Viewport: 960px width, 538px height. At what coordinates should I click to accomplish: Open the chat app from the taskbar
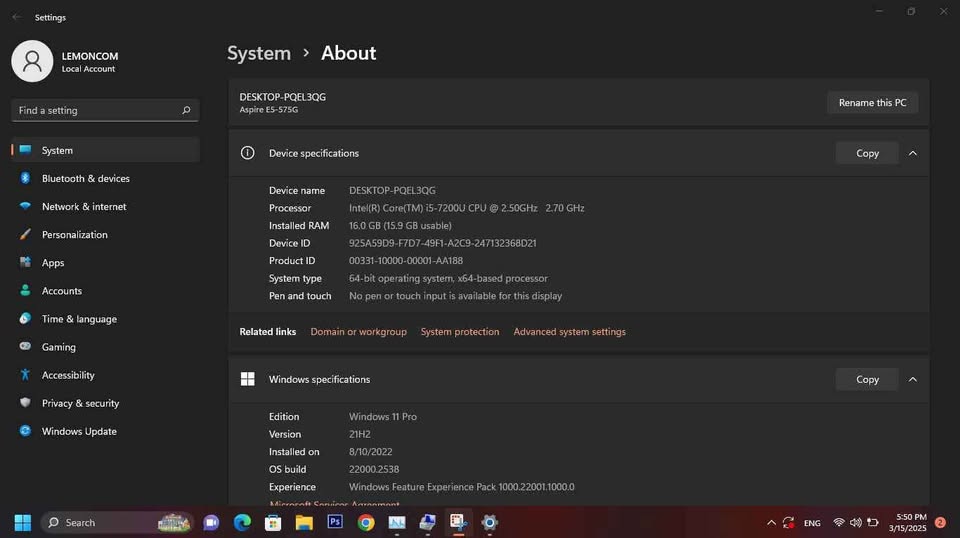coord(211,523)
